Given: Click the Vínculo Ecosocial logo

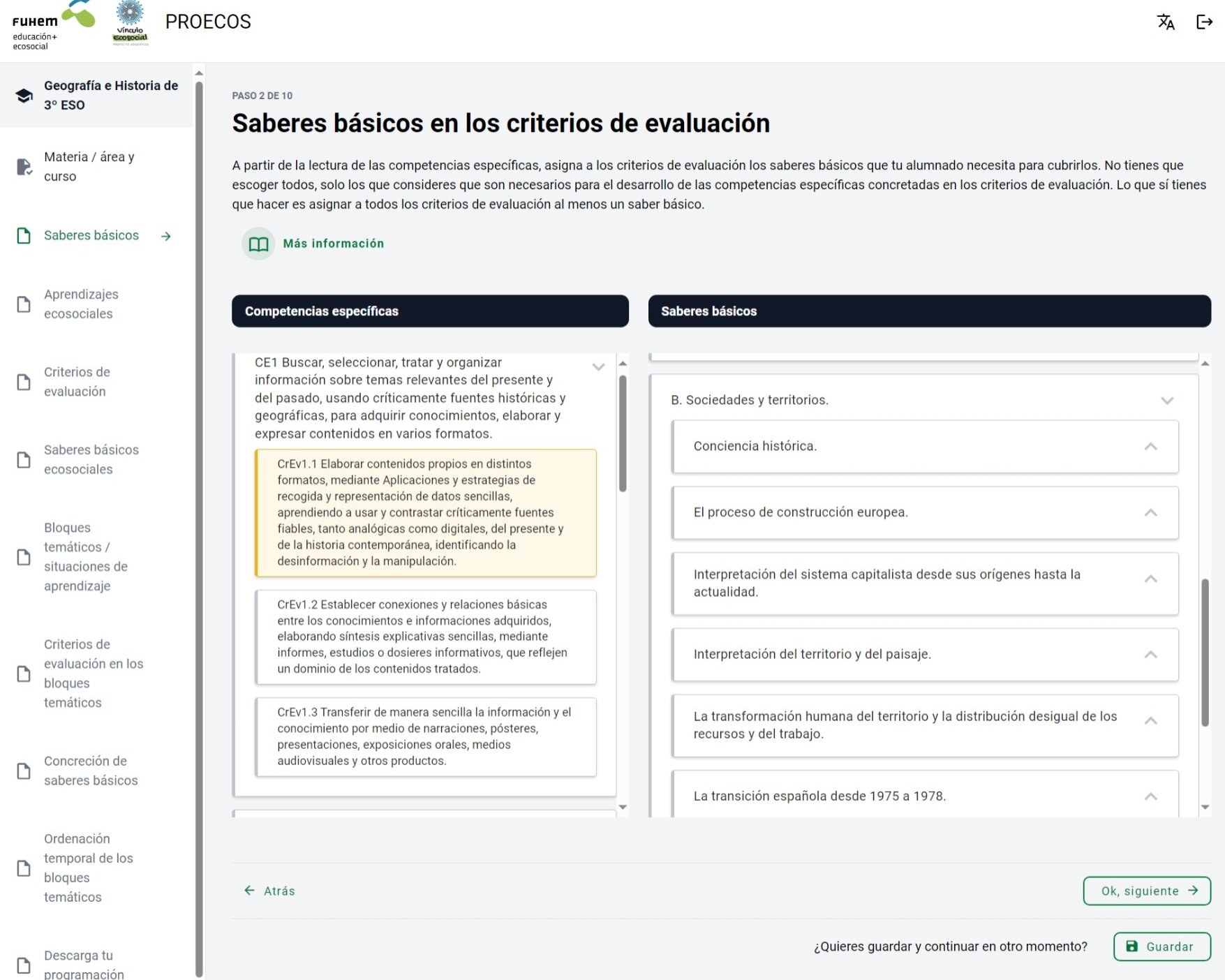Looking at the screenshot, I should pyautogui.click(x=131, y=24).
